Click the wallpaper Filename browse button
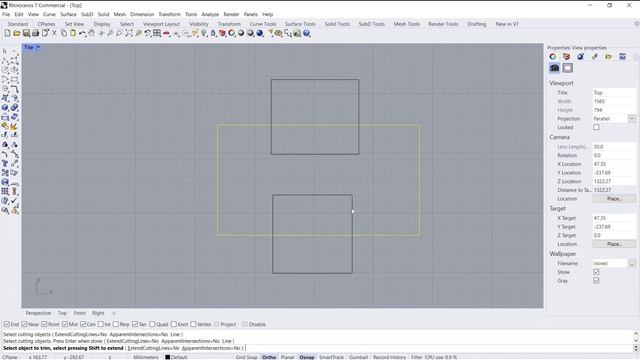The height and width of the screenshot is (360, 640). coord(632,263)
